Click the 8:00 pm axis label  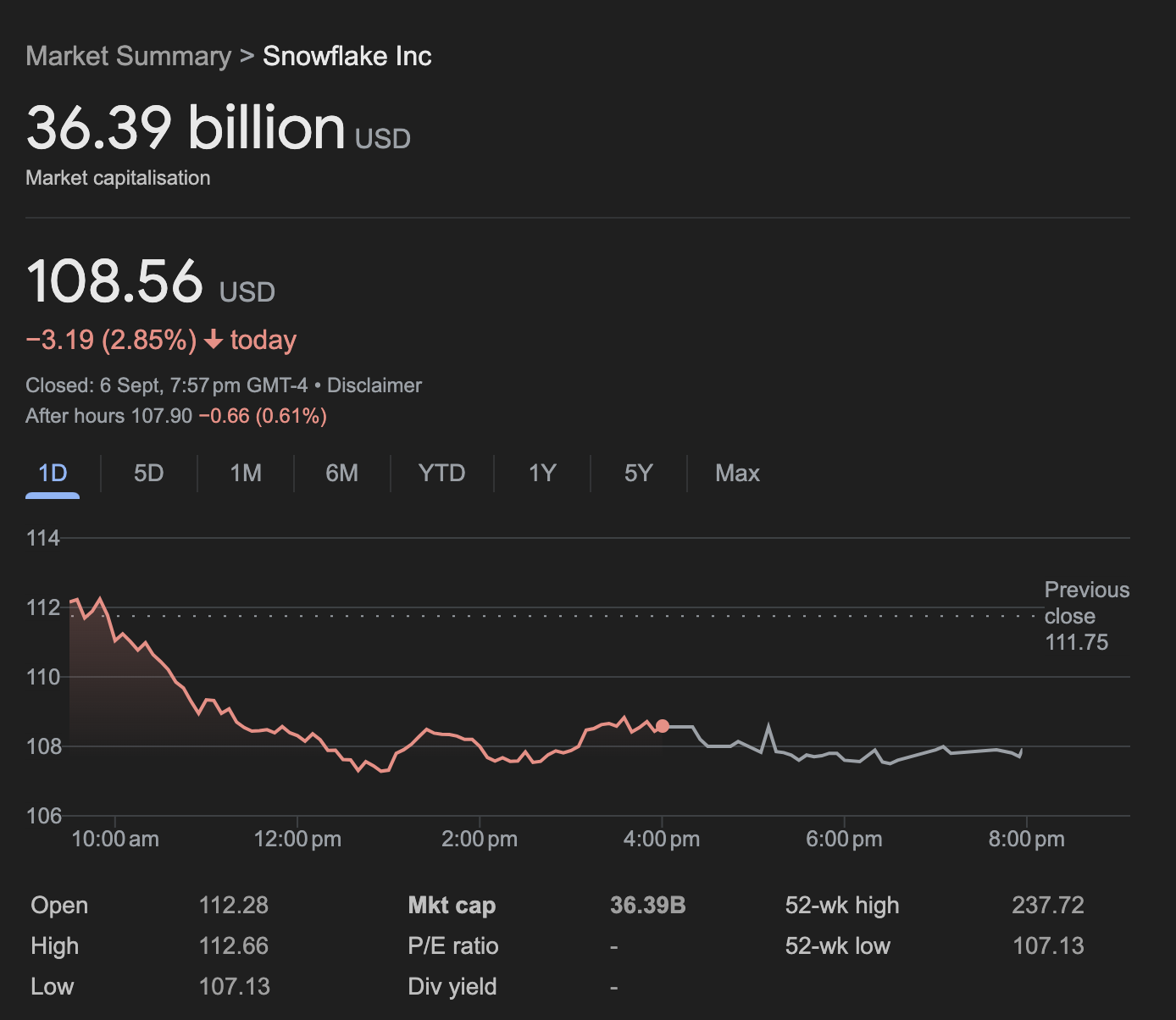(1027, 840)
